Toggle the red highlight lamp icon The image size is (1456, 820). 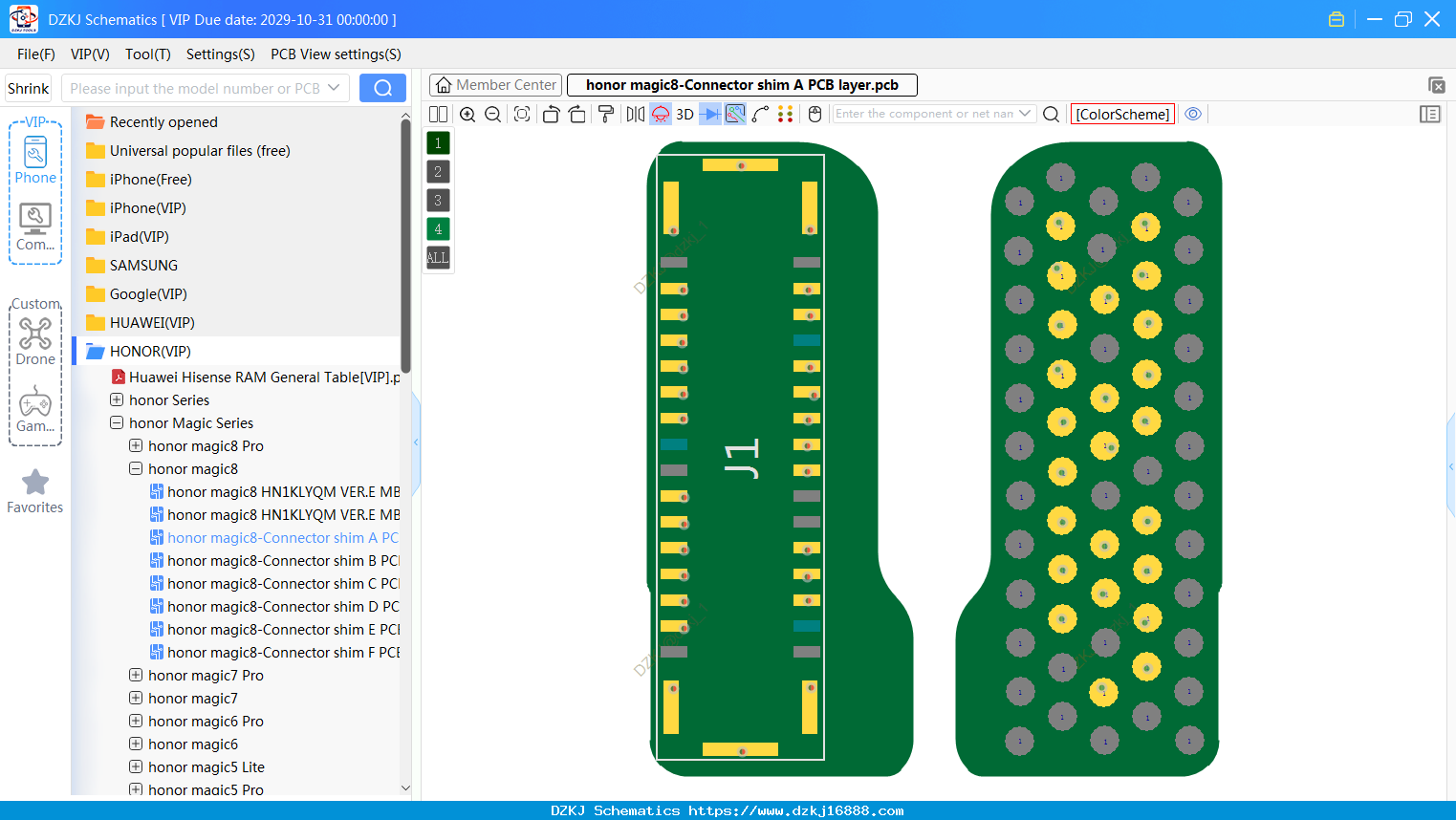coord(661,114)
